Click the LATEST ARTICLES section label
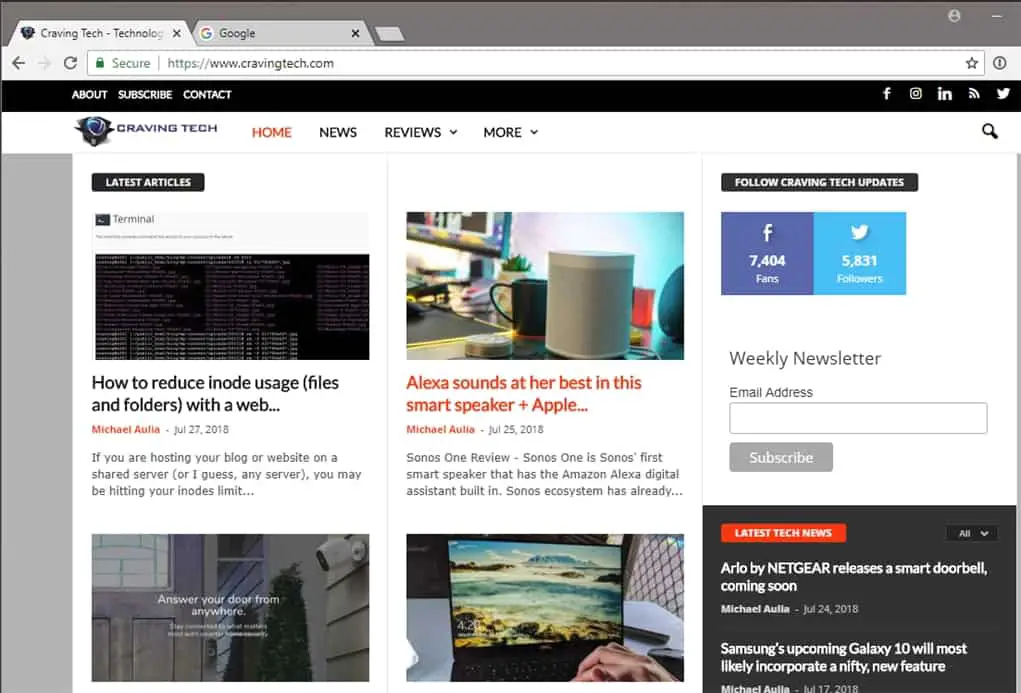The width and height of the screenshot is (1021, 693). pos(148,182)
